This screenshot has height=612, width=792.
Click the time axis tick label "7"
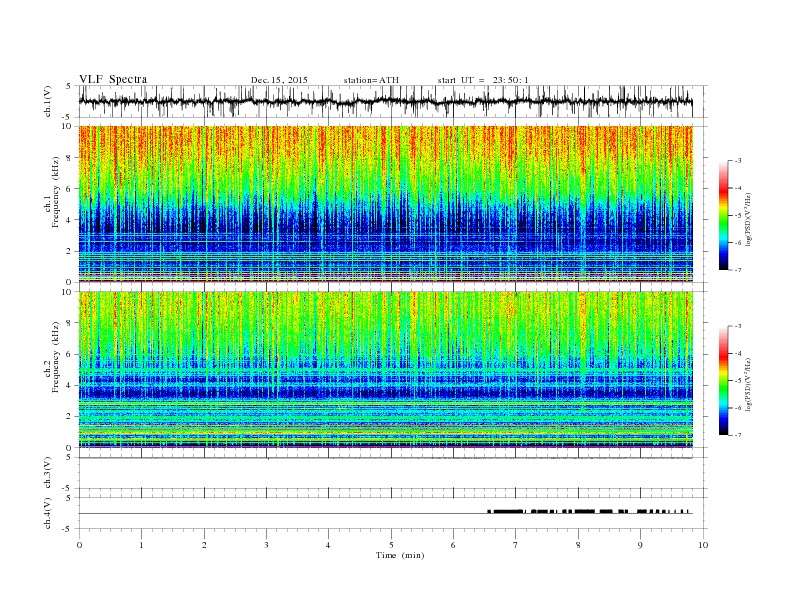(516, 545)
